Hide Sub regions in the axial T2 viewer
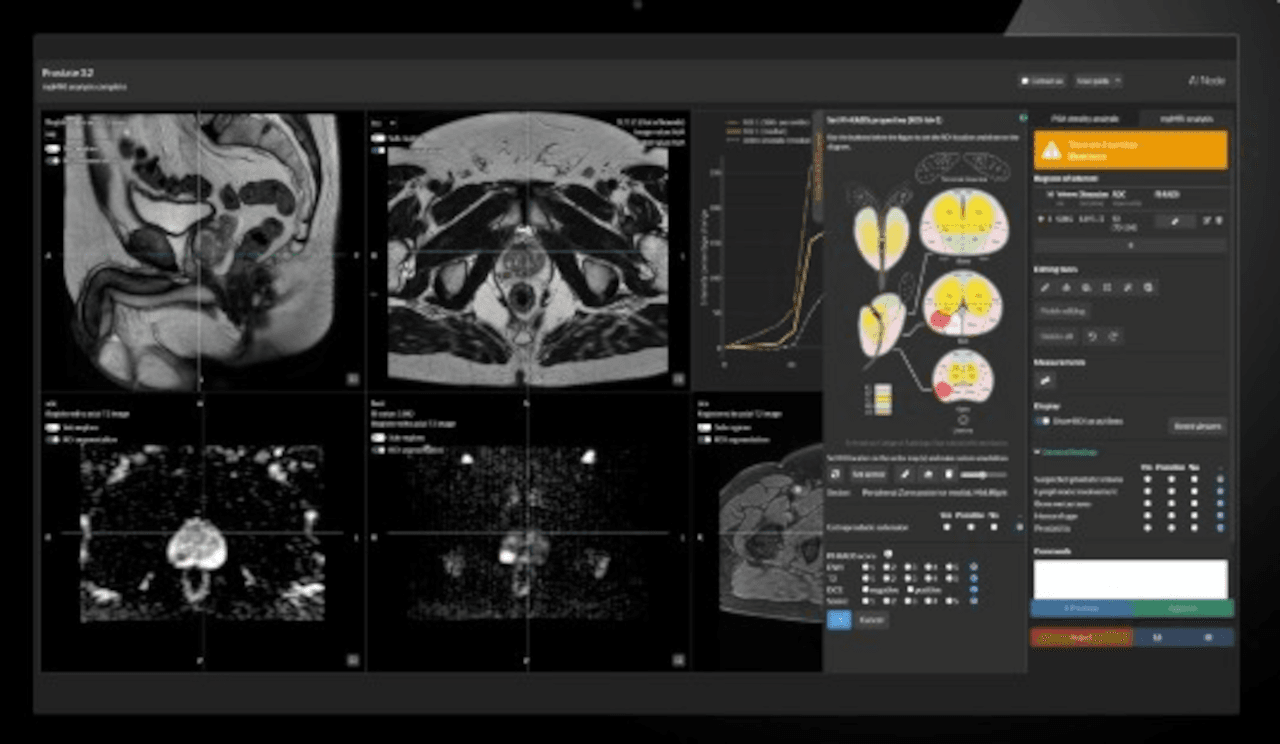 tap(379, 138)
